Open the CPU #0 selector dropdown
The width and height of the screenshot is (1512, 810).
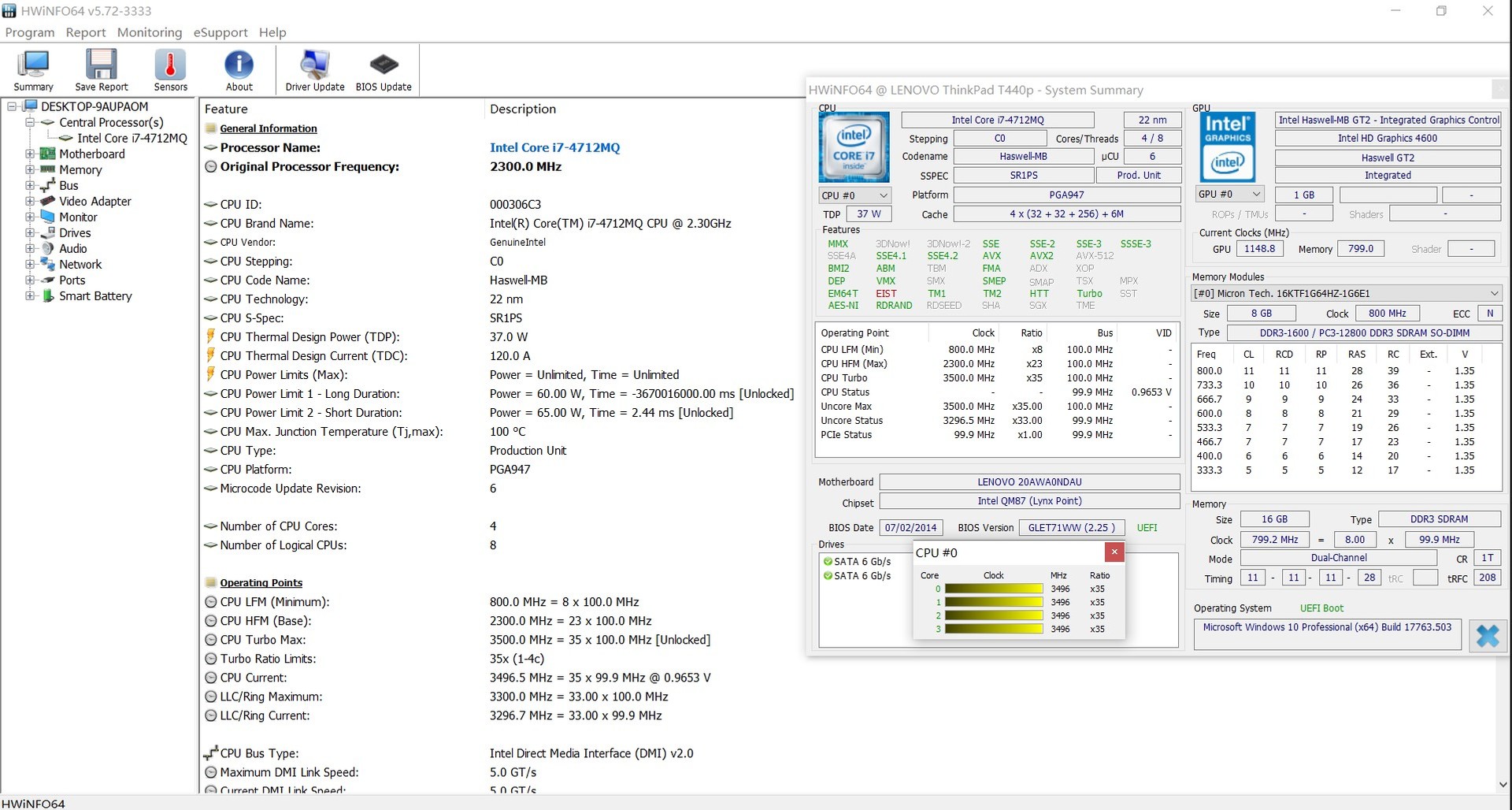click(x=854, y=195)
